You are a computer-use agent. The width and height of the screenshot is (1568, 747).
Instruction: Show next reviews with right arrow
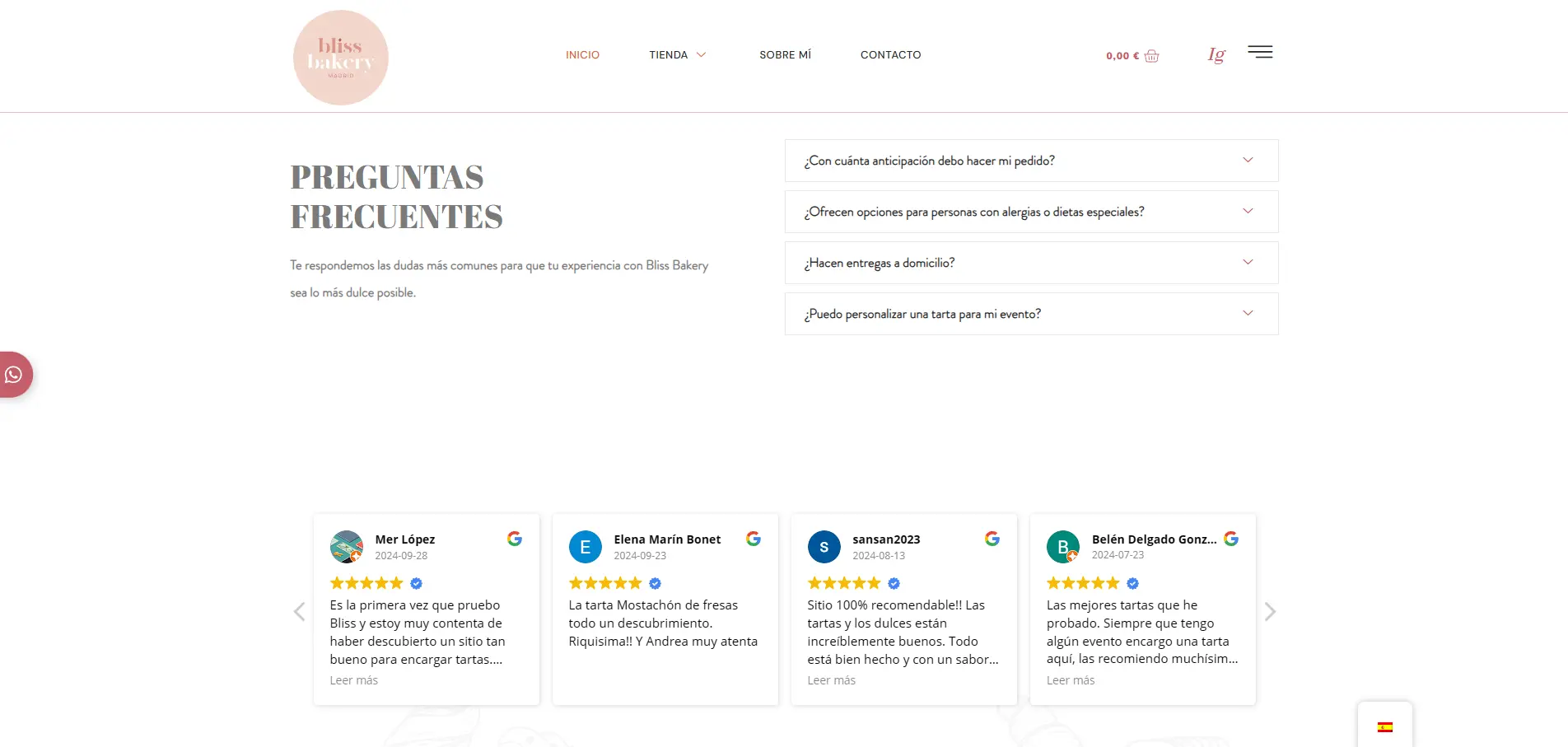1270,611
